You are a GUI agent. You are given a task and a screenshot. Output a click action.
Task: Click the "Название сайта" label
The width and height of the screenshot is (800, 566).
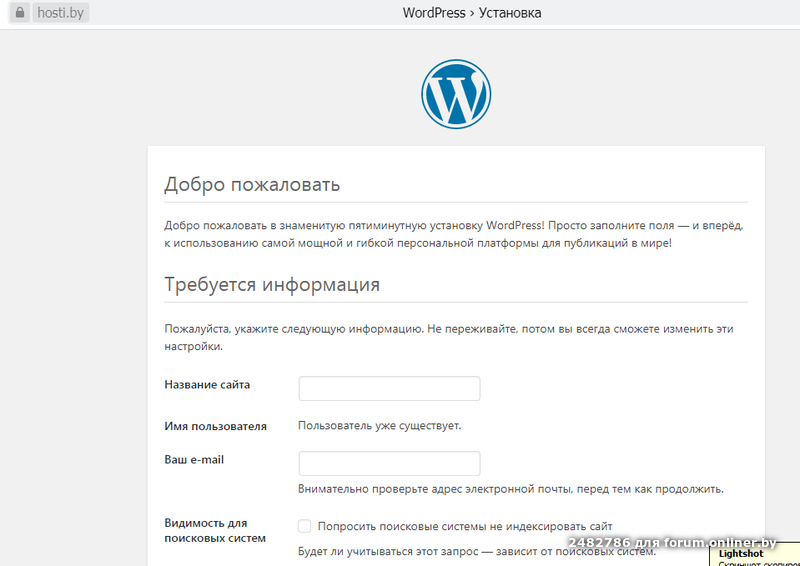(x=207, y=384)
